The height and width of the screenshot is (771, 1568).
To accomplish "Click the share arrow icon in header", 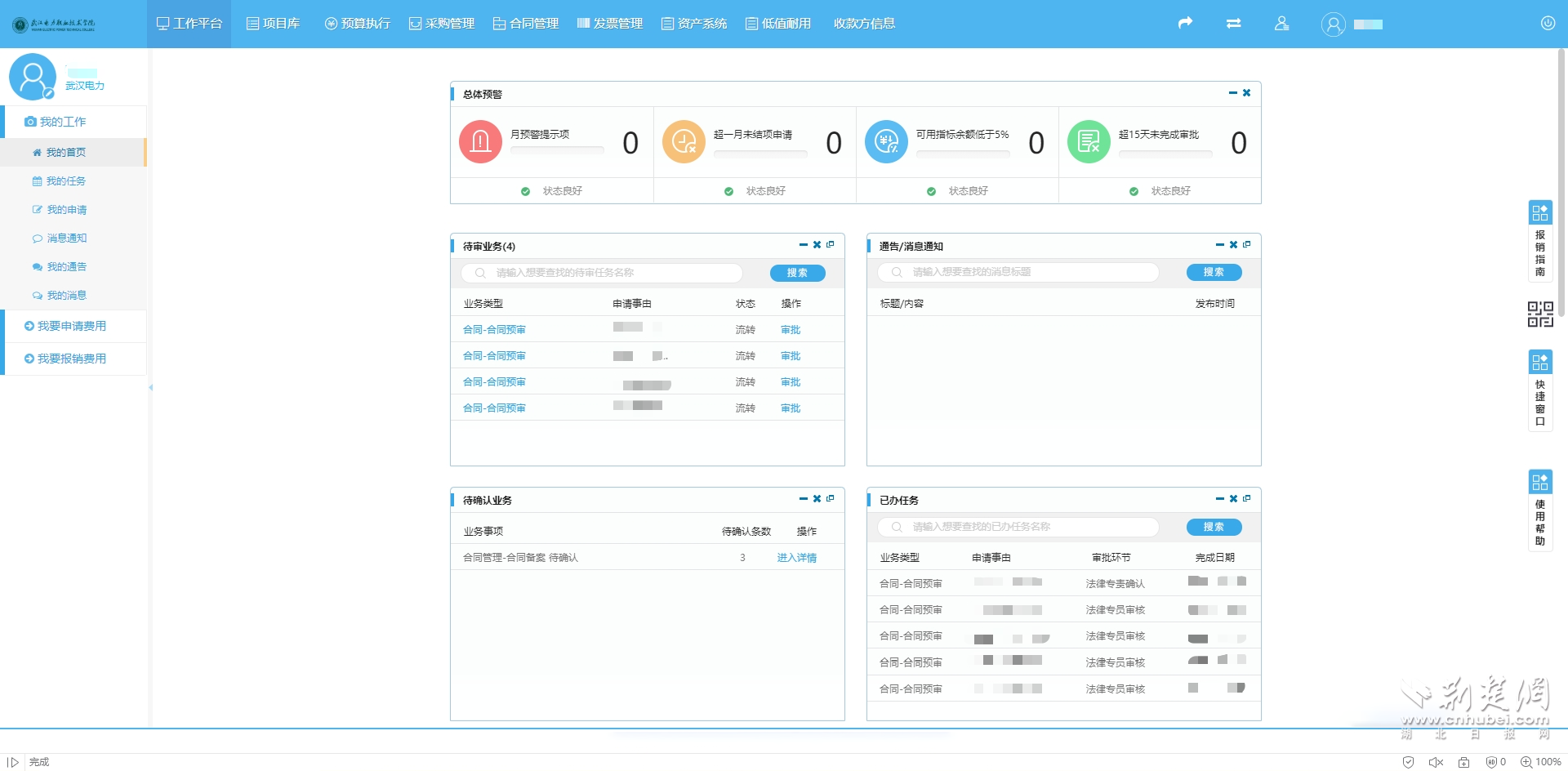I will click(x=1185, y=23).
